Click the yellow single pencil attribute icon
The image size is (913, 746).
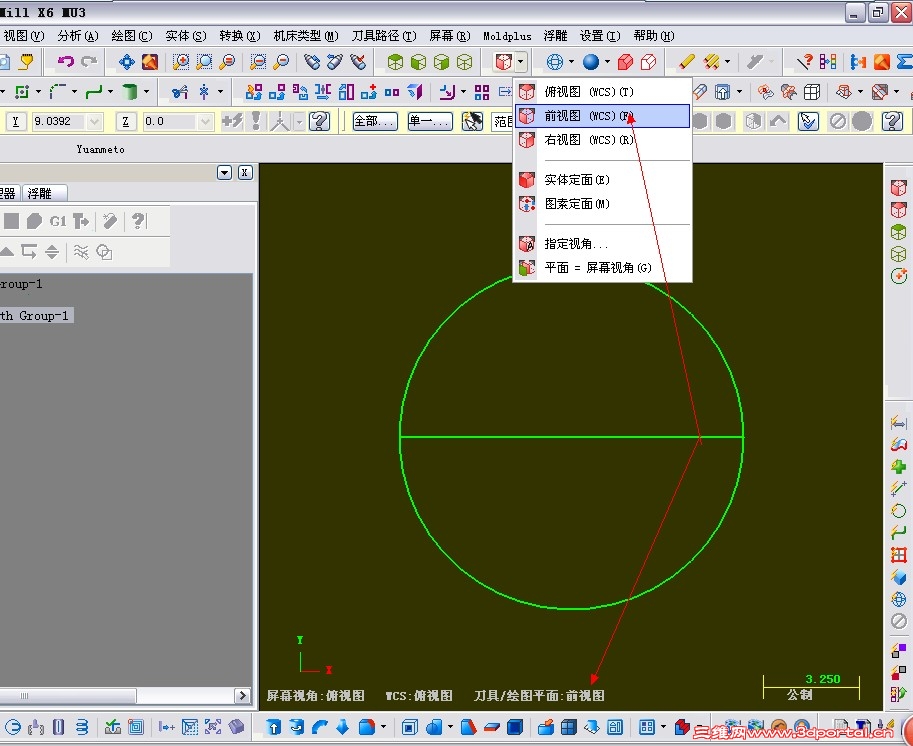tap(686, 61)
